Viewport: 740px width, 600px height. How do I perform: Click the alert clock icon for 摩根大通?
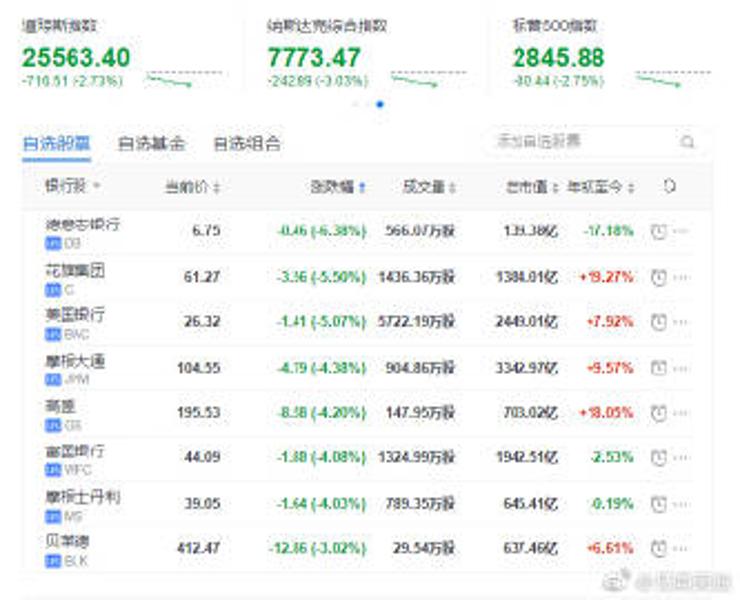click(658, 367)
